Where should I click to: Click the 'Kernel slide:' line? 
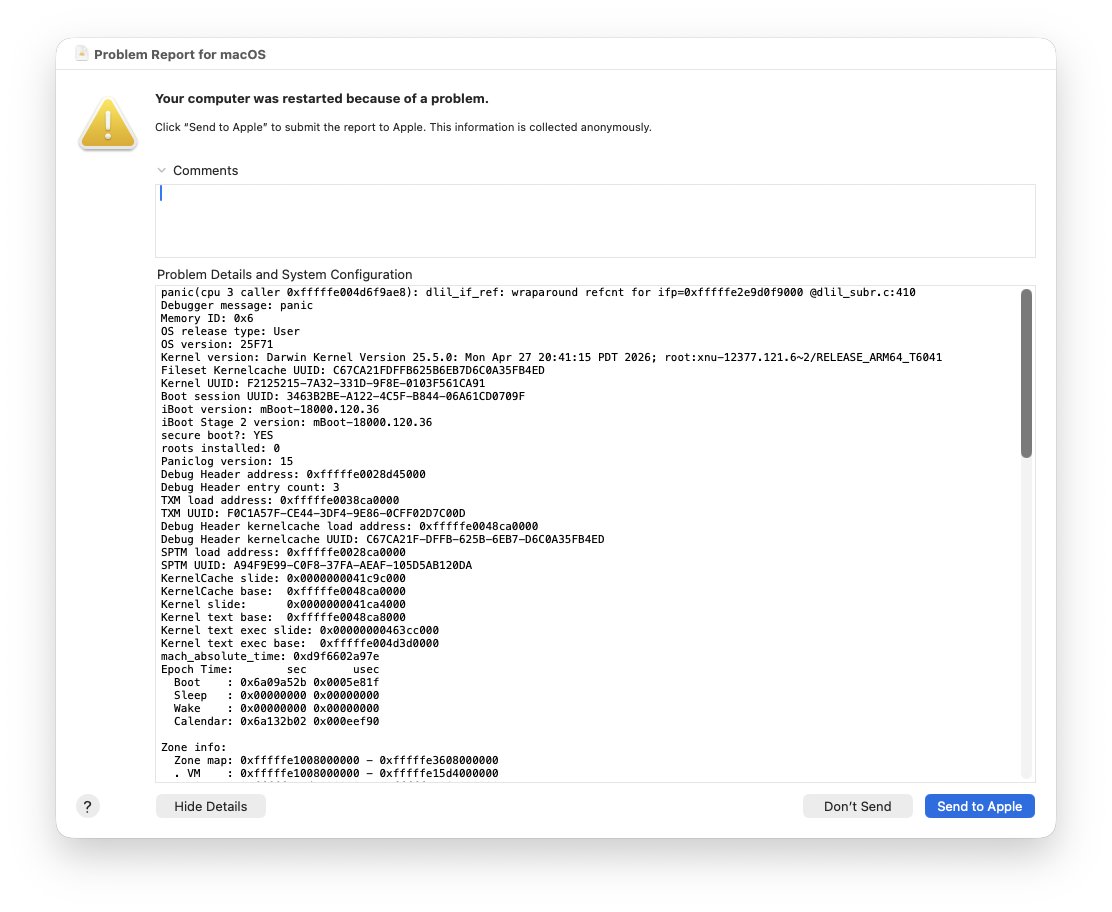tap(283, 604)
